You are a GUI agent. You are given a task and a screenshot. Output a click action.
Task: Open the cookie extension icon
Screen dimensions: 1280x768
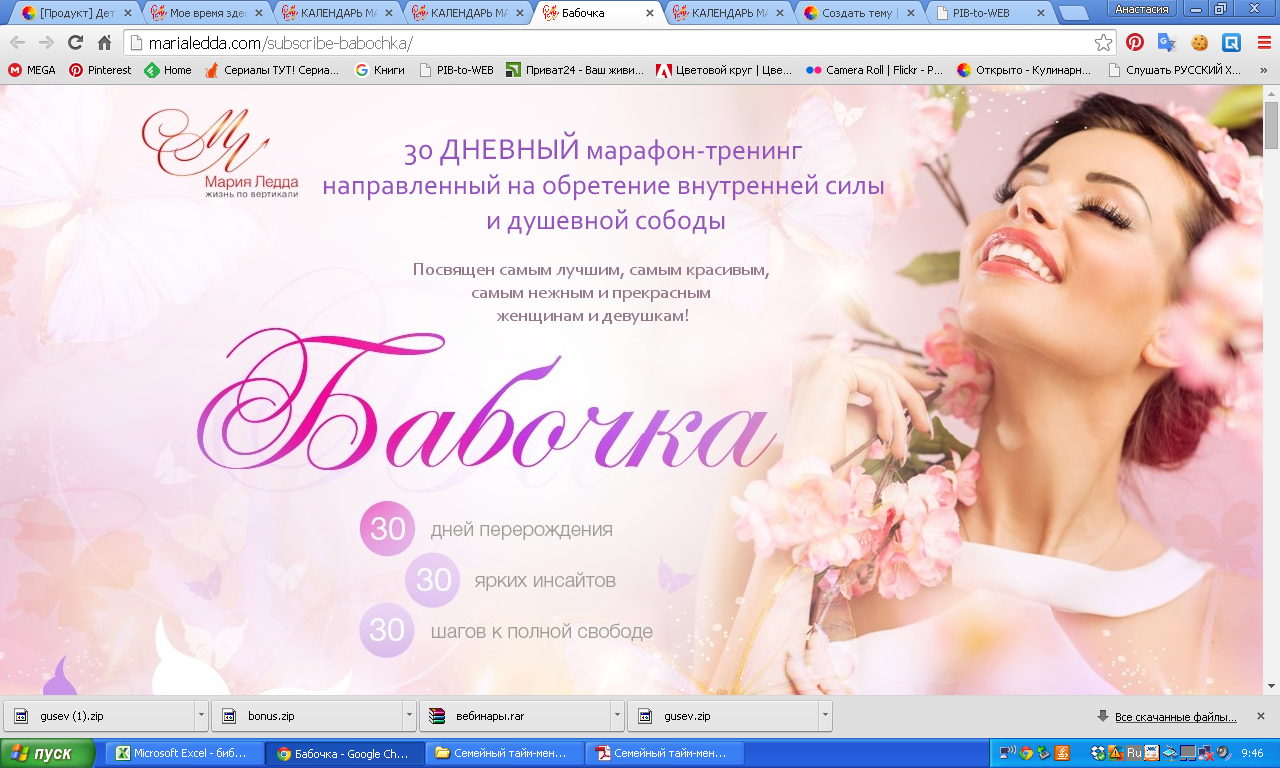[1199, 43]
